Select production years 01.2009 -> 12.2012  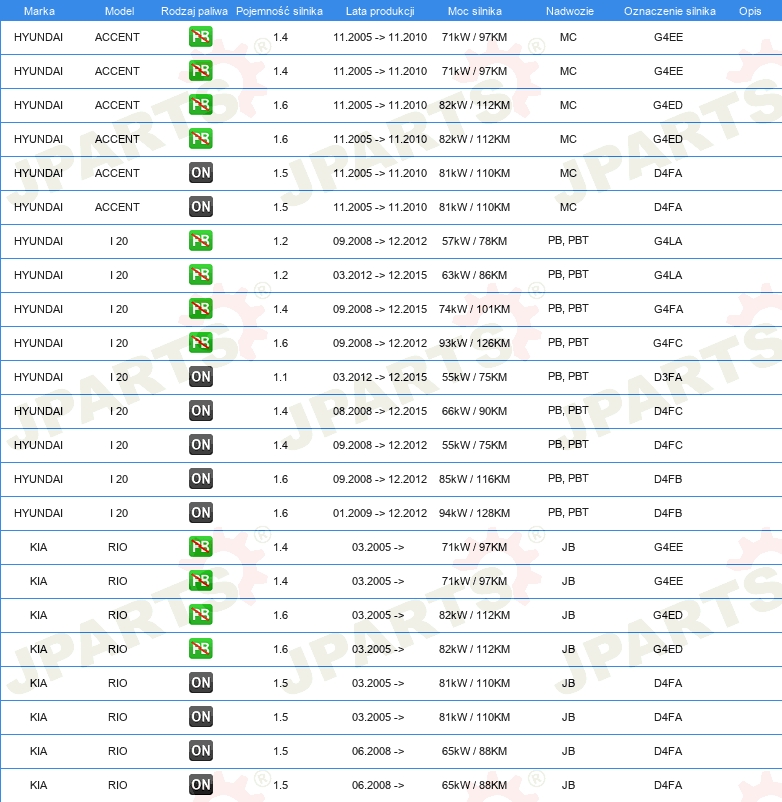coord(380,513)
